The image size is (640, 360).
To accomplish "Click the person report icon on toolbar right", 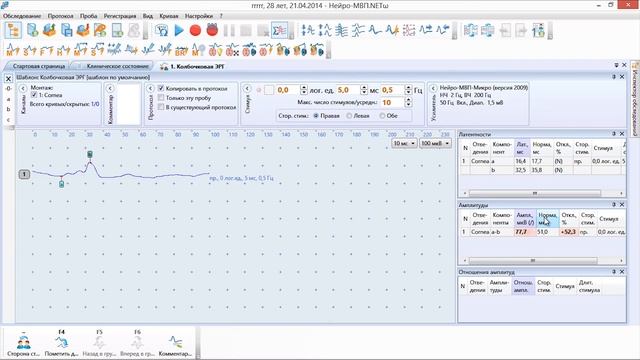I will 539,31.
